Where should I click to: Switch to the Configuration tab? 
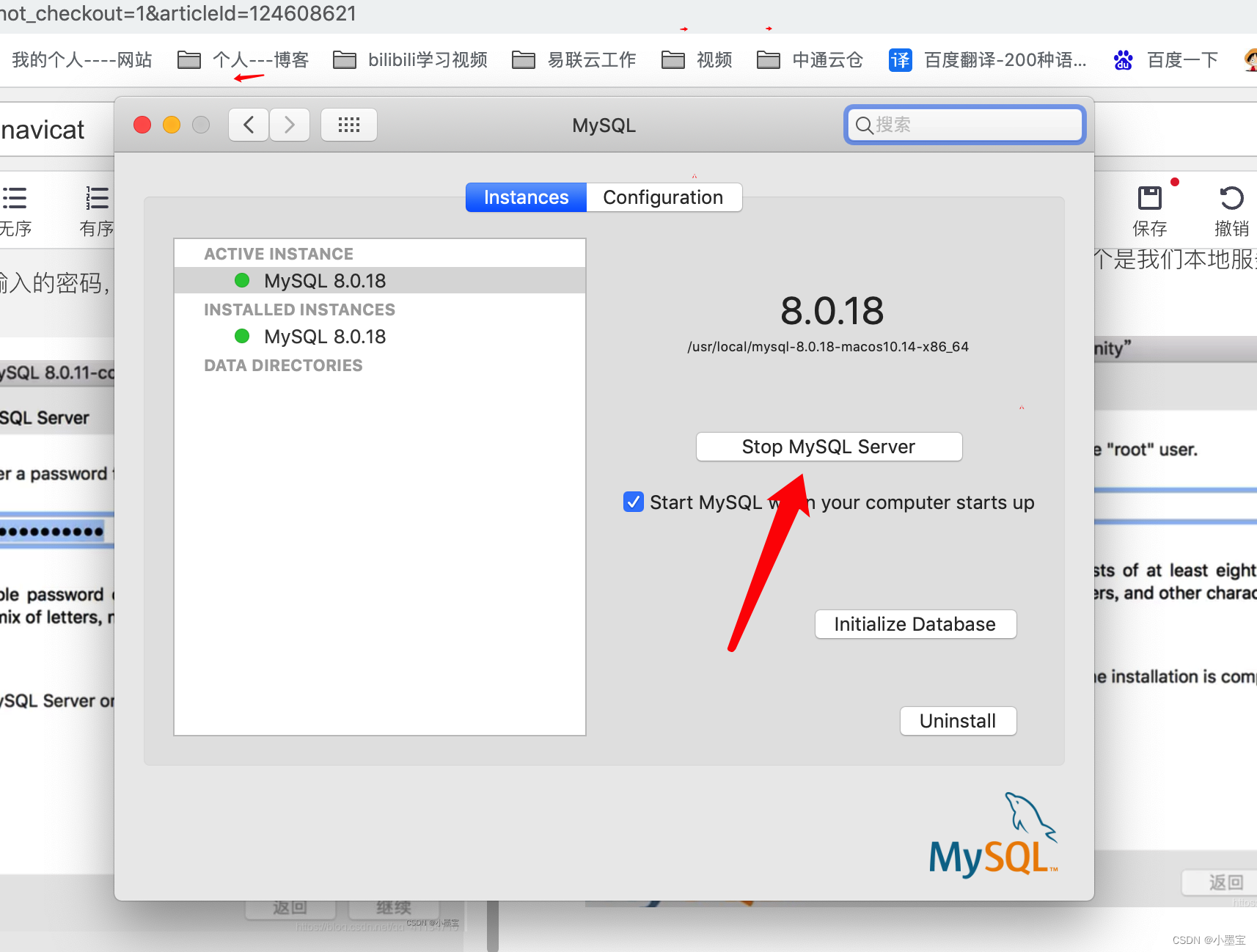click(x=664, y=197)
